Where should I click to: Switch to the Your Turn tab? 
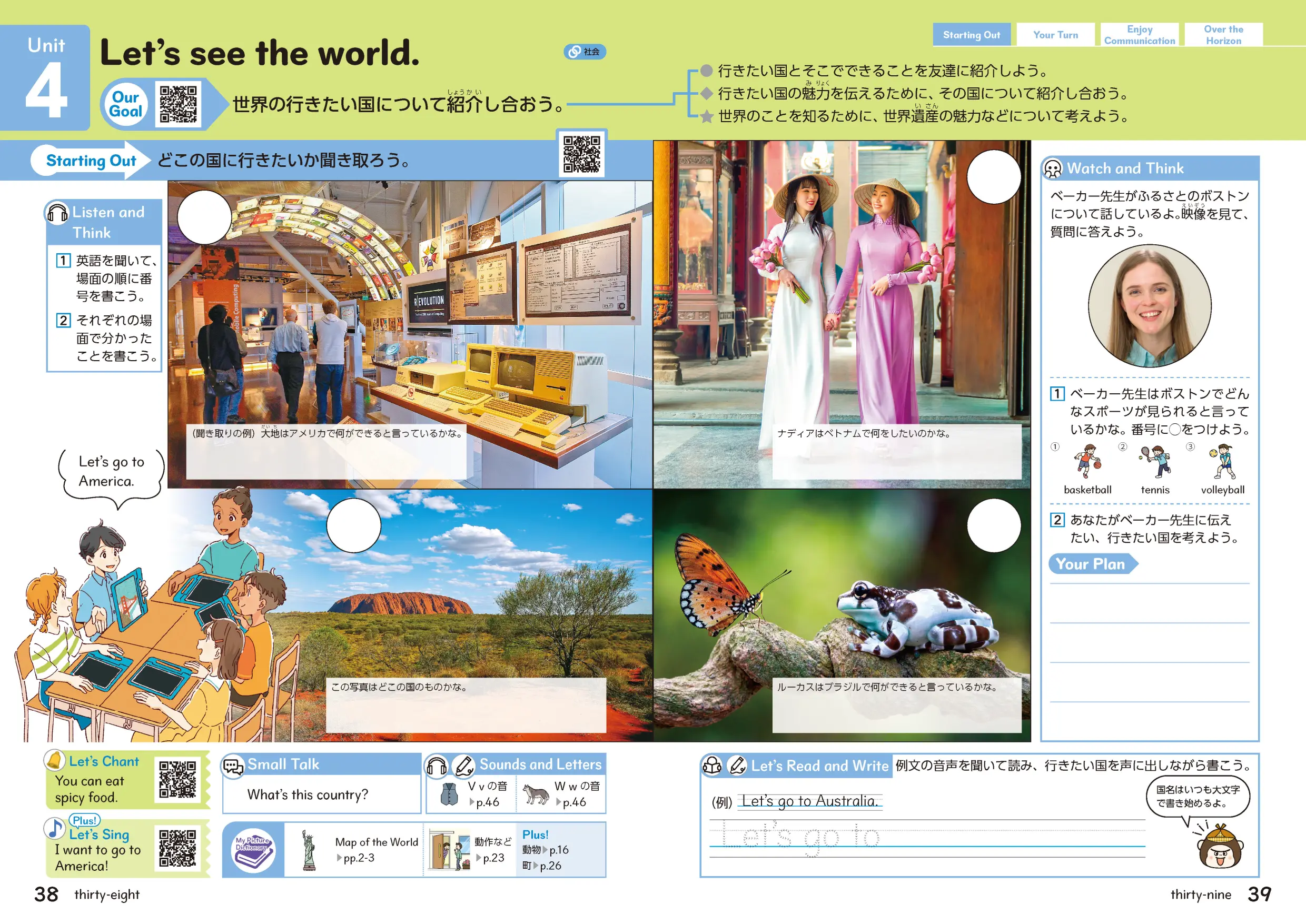coord(1056,35)
